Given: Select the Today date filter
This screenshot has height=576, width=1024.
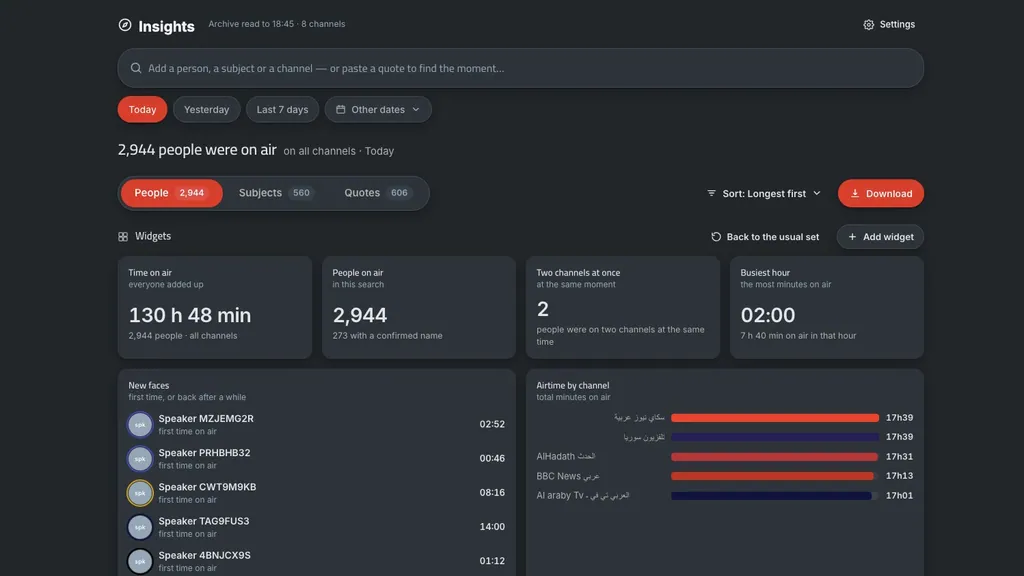Looking at the screenshot, I should pyautogui.click(x=142, y=109).
